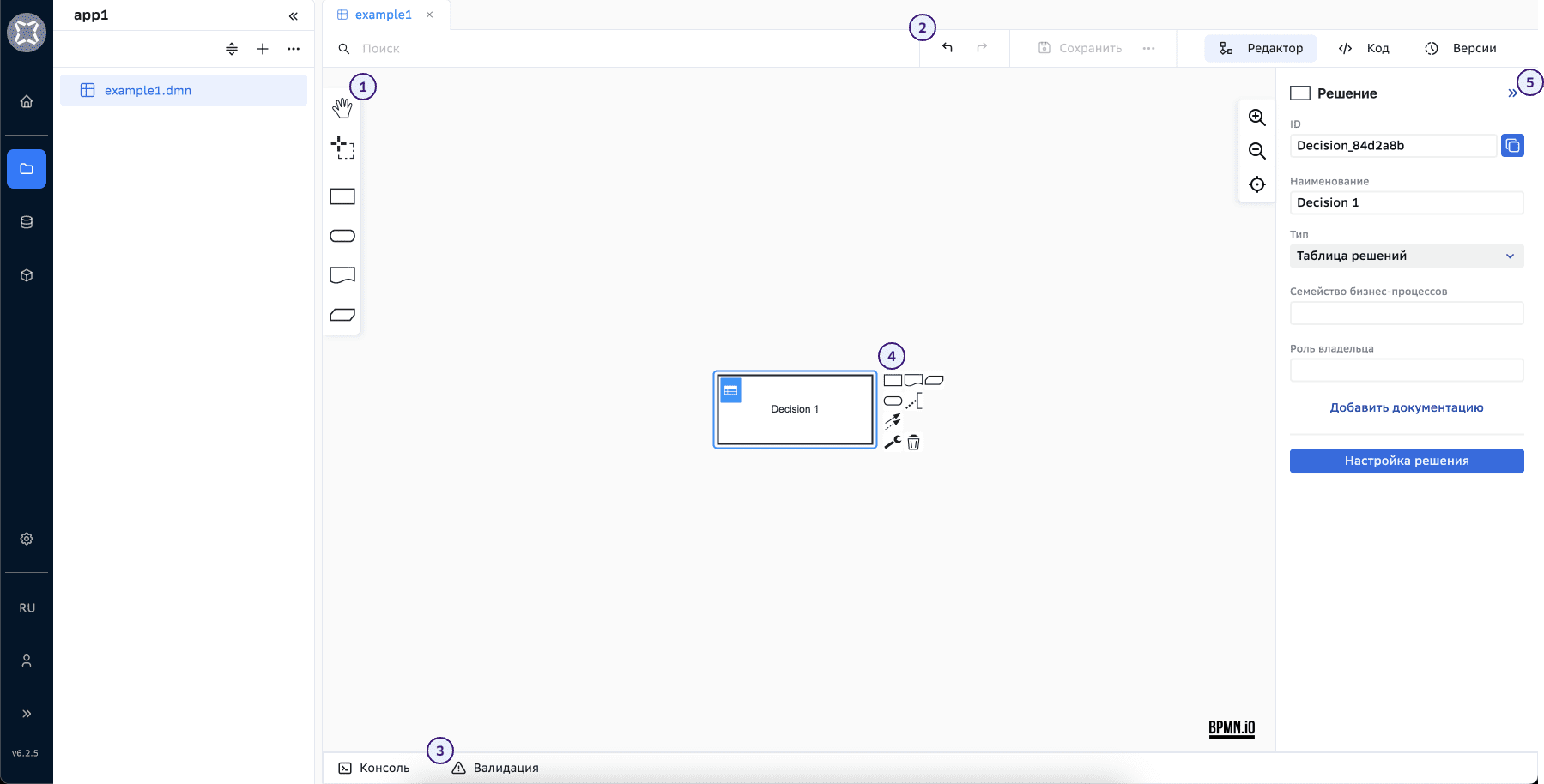1544x784 pixels.
Task: Open user profile in left sidebar
Action: pos(27,661)
